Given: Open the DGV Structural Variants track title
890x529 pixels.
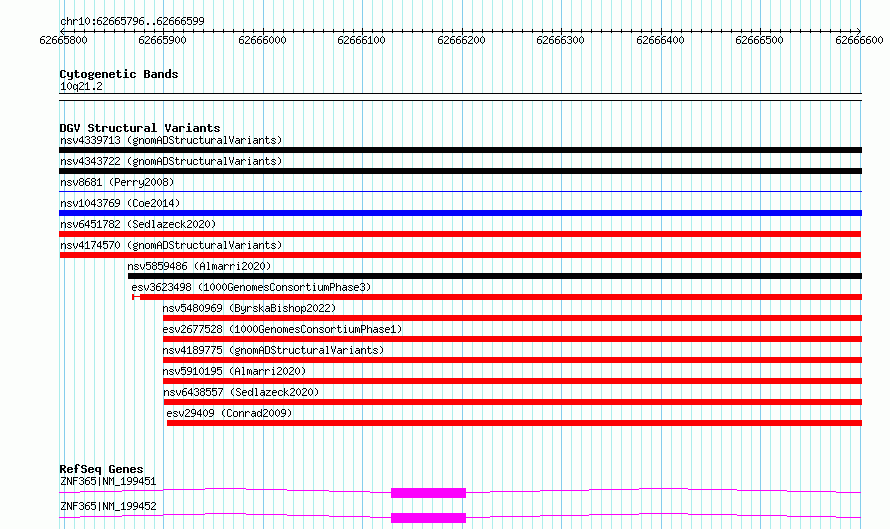Looking at the screenshot, I should [140, 128].
